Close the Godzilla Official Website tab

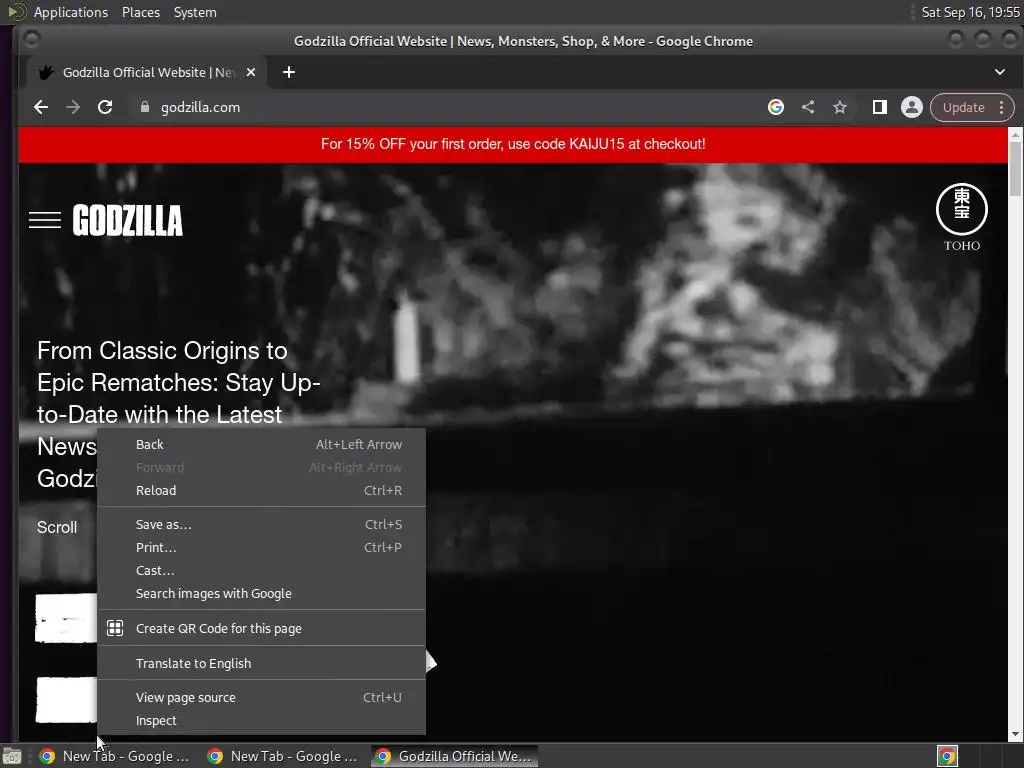[x=251, y=72]
